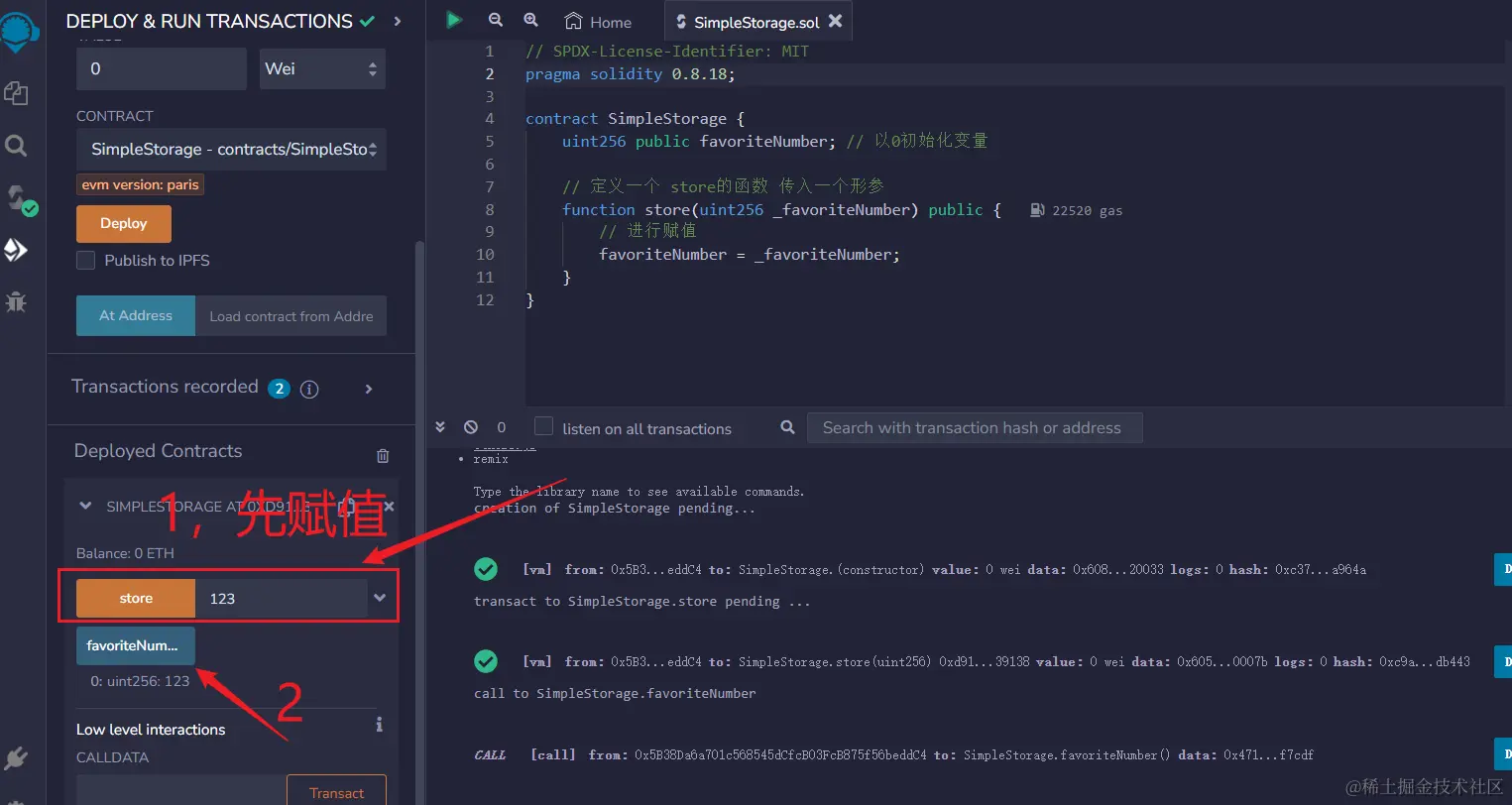Click 'call to SimpleStorage.favoriteNumber' log text
Screen dimensions: 1512x805
pos(615,693)
